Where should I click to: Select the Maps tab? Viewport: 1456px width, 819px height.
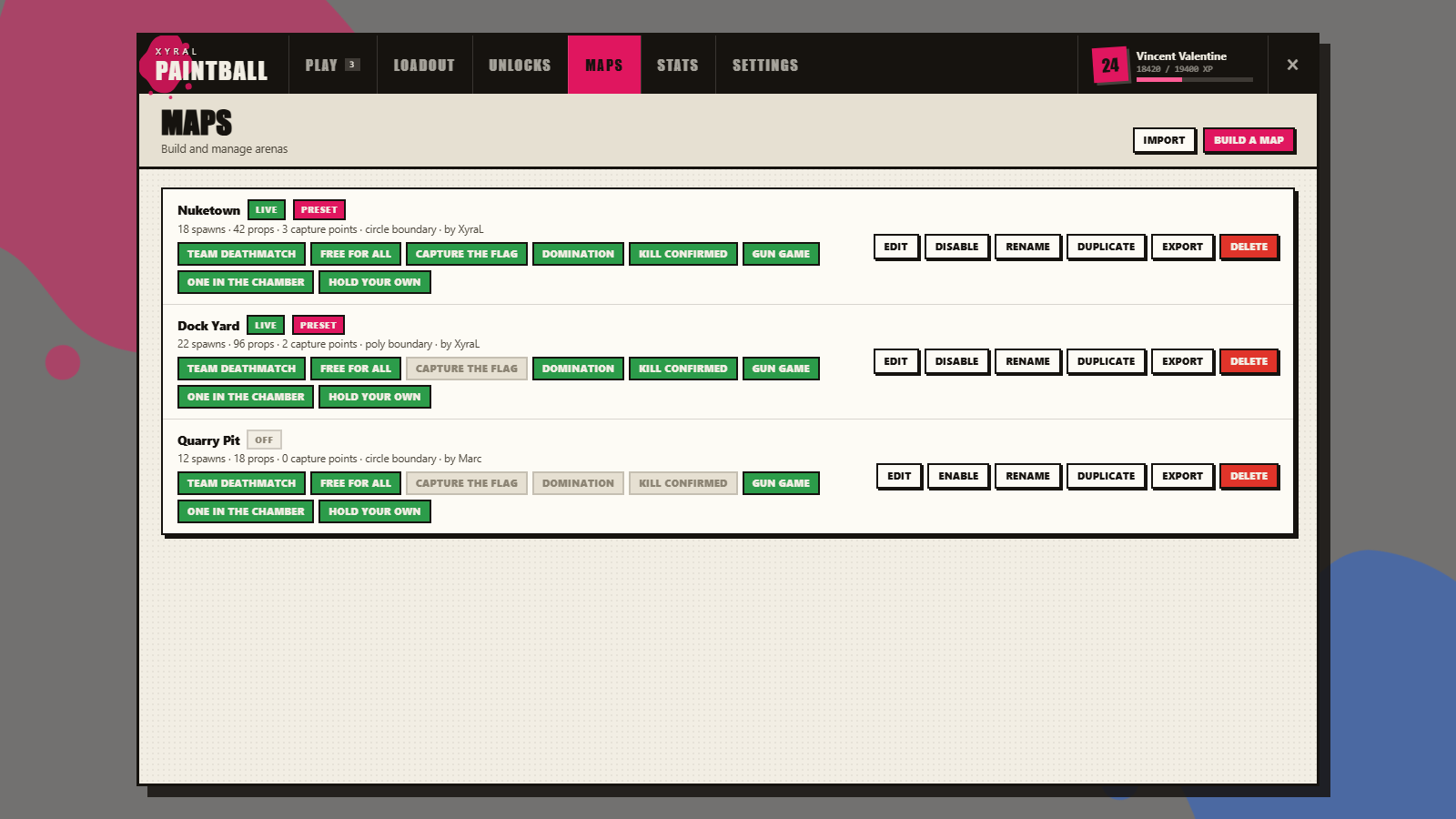[x=604, y=65]
